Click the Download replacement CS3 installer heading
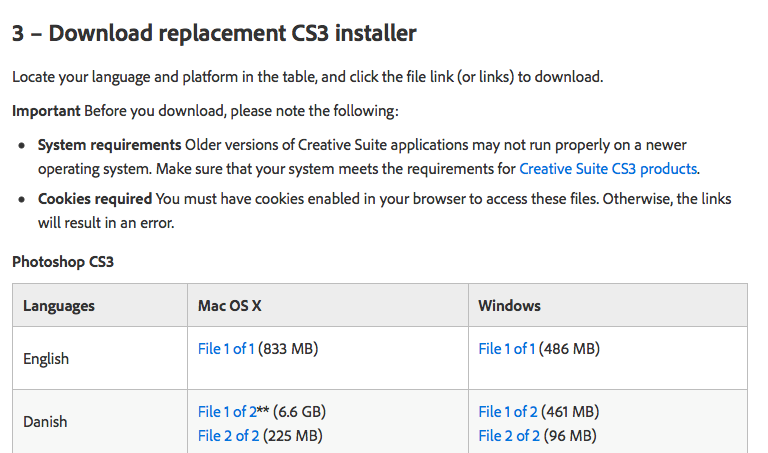Image resolution: width=768 pixels, height=453 pixels. point(214,33)
